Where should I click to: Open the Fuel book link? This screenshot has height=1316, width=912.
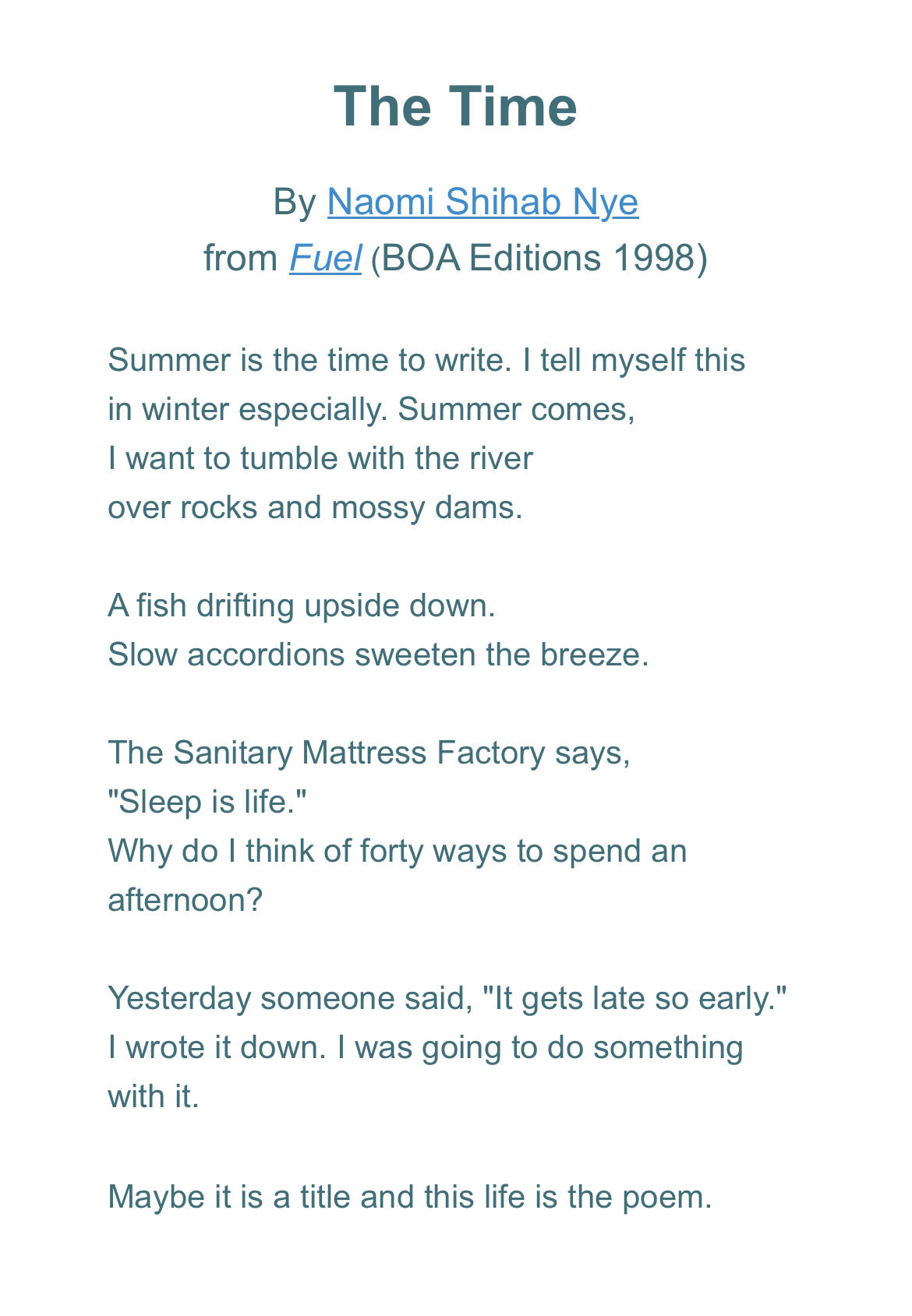click(x=325, y=258)
